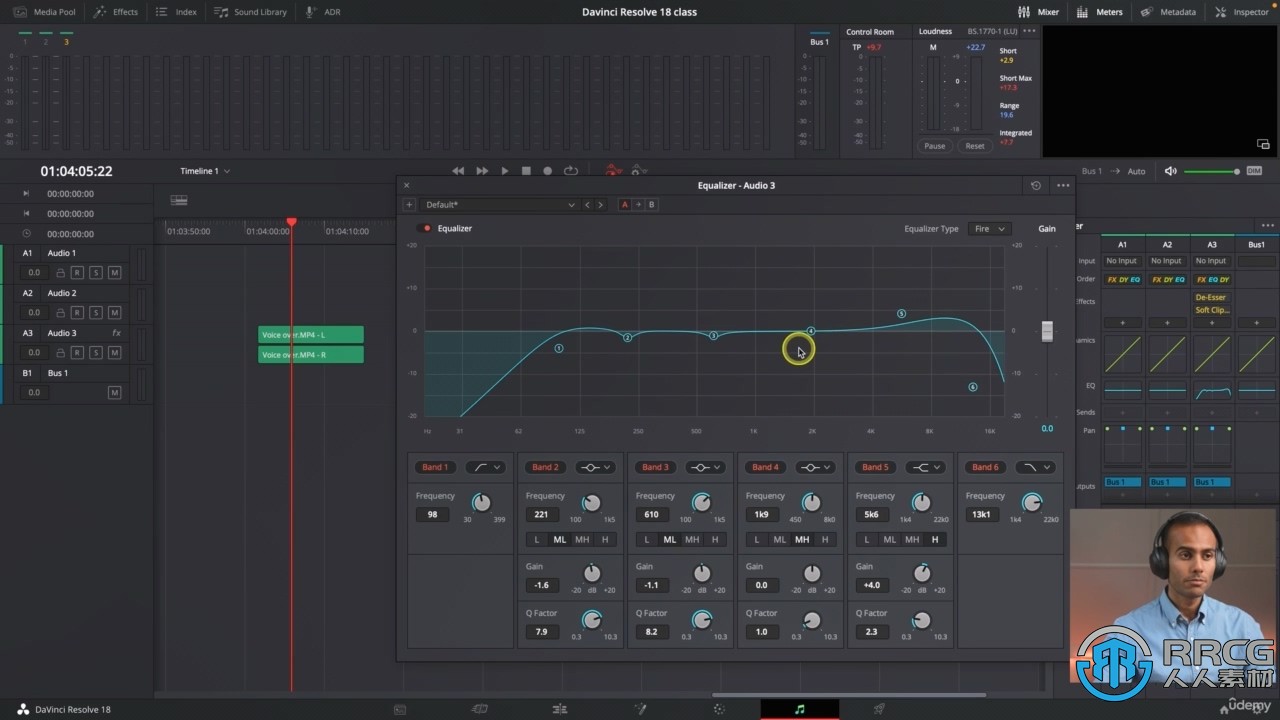Open the ADR panel
Screen dimensions: 1280x720
pos(323,12)
